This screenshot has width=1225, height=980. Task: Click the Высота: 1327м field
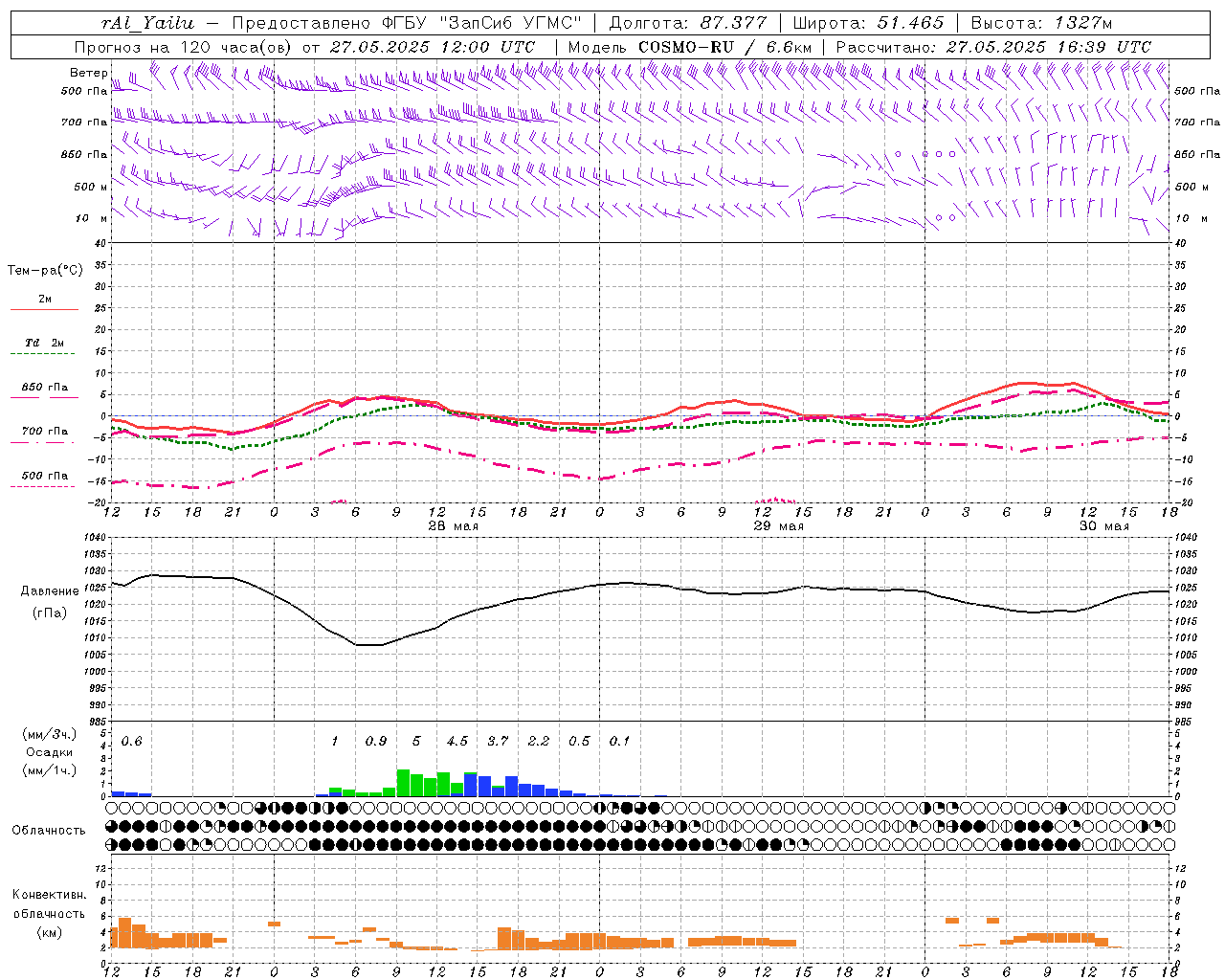[1041, 23]
